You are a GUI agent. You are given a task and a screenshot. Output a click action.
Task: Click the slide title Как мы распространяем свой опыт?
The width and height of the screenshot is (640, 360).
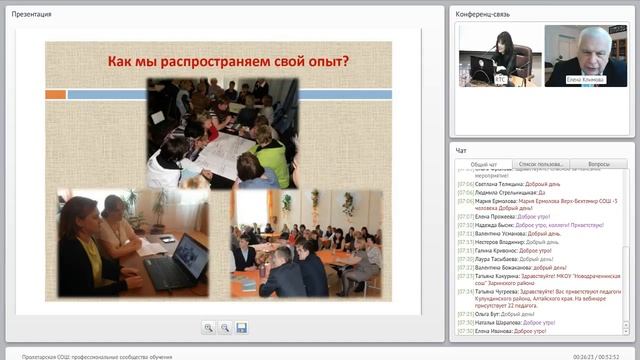click(x=228, y=62)
